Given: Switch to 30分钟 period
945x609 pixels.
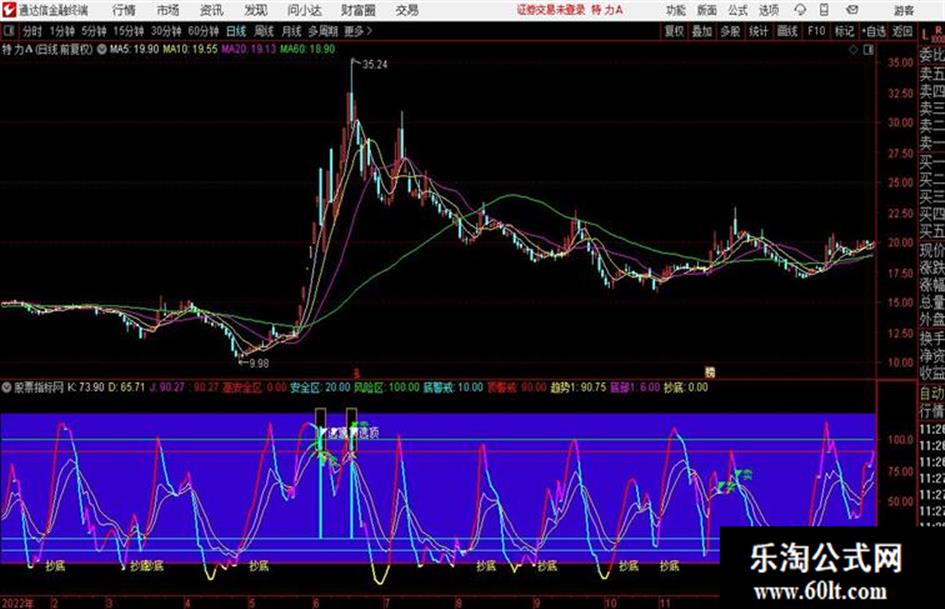Looking at the screenshot, I should [166, 31].
